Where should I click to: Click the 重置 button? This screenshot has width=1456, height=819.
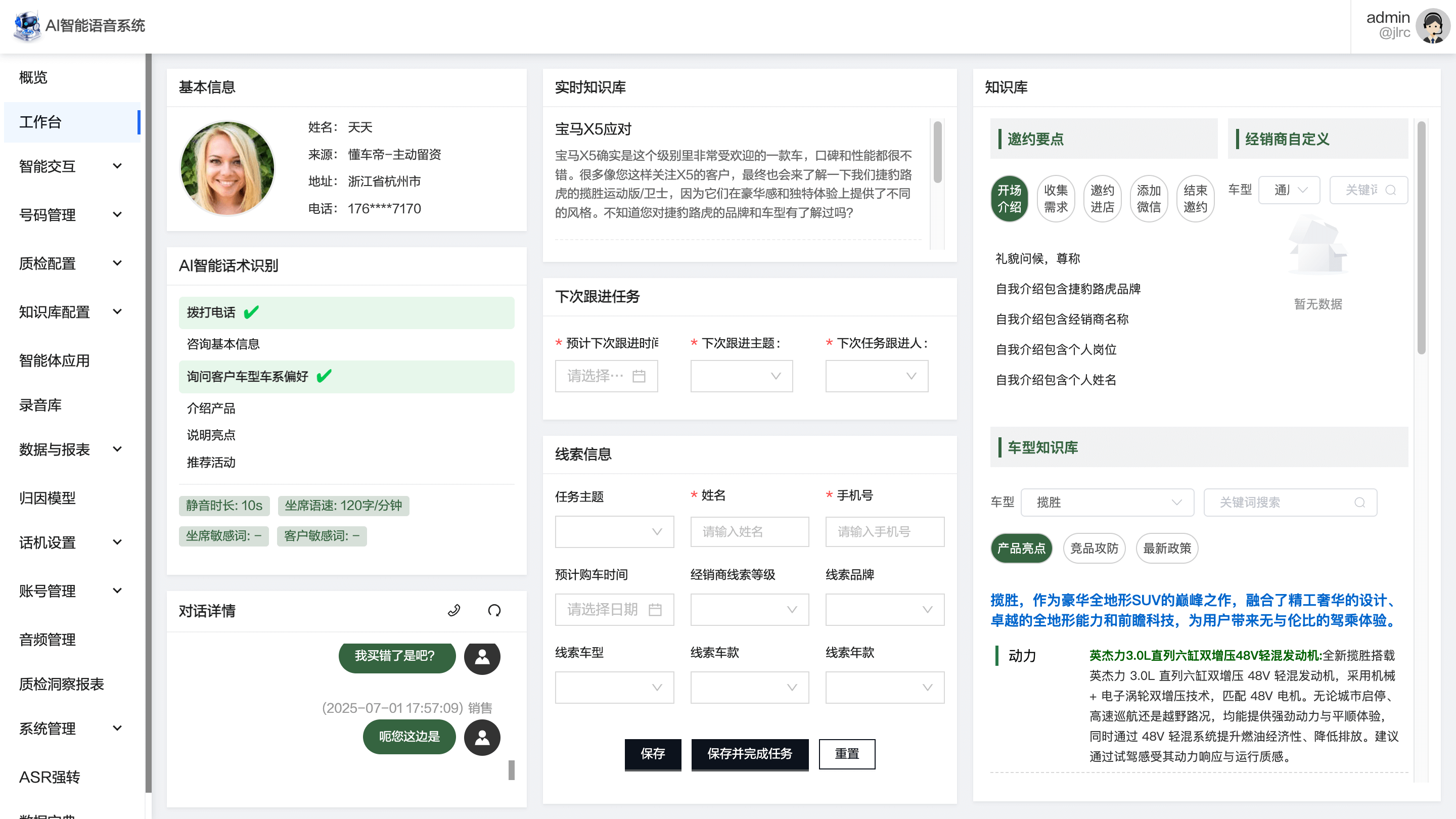[847, 754]
